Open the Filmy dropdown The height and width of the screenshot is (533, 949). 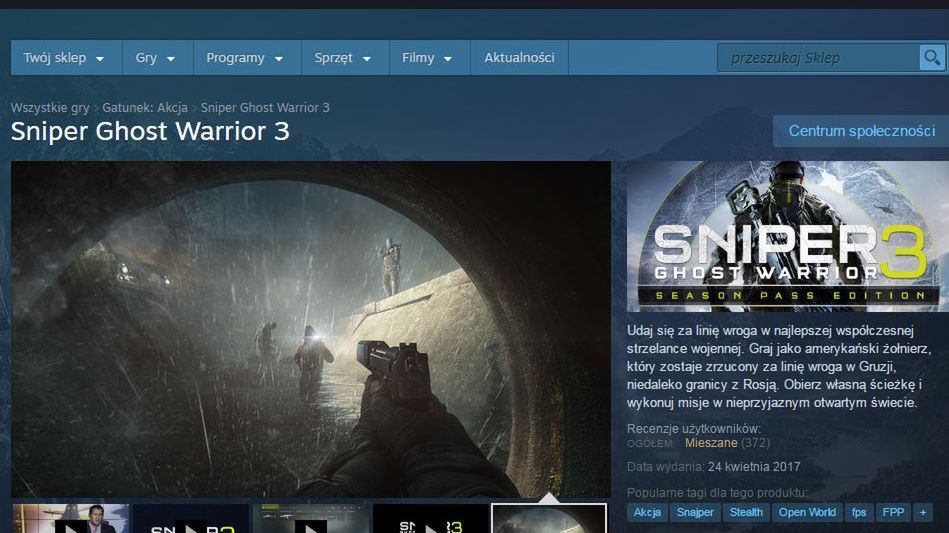[430, 58]
